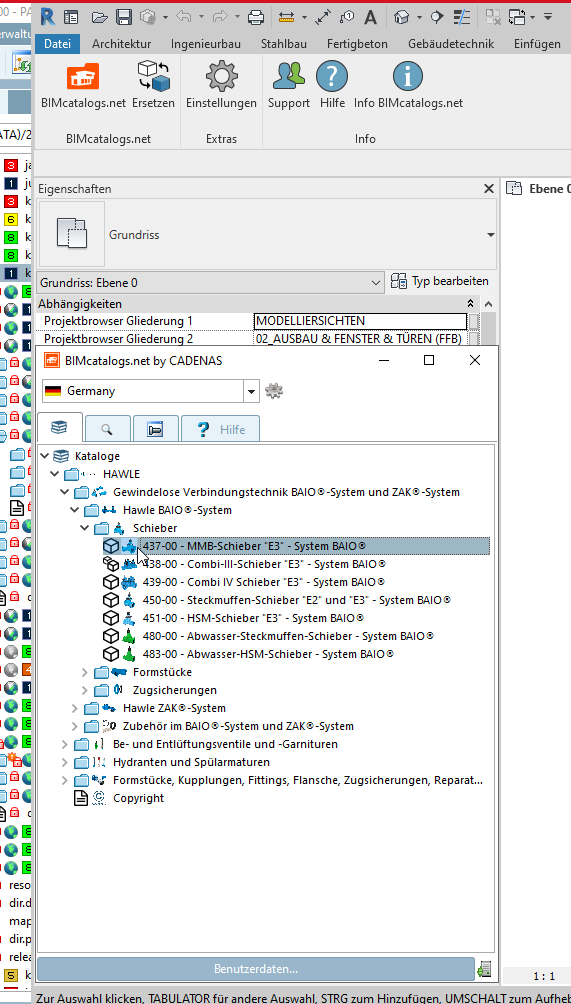Open the Revit application menu logo

coord(47,17)
